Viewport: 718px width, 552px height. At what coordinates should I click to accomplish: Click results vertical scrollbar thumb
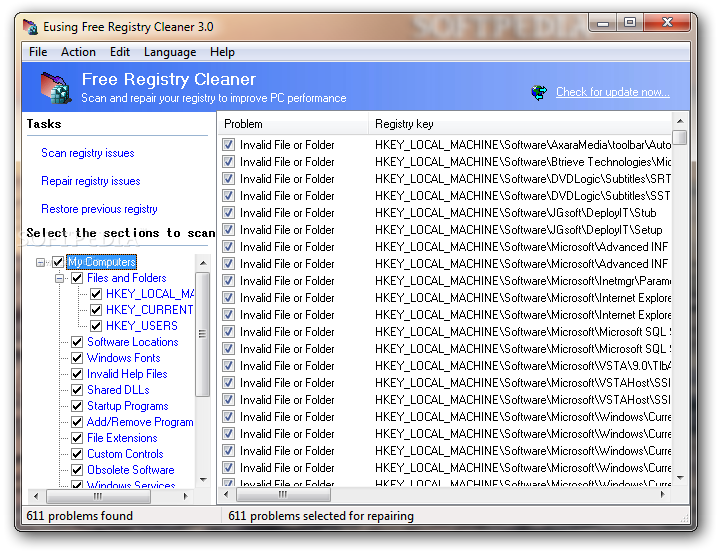click(x=680, y=138)
